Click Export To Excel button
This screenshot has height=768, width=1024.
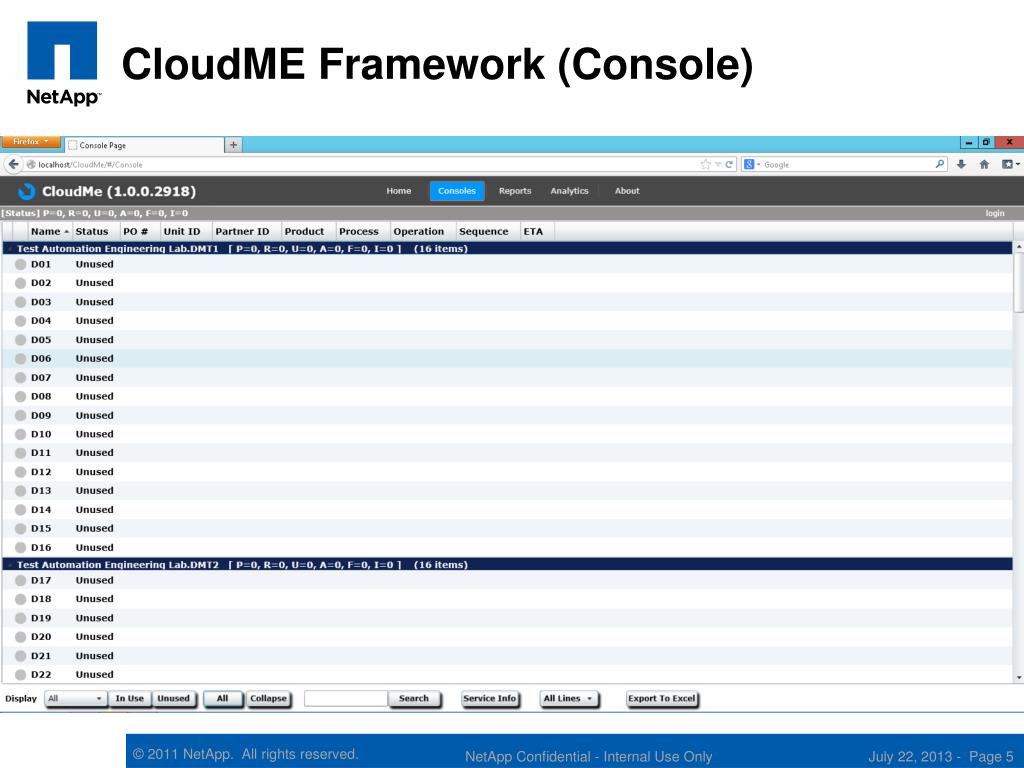(x=662, y=699)
